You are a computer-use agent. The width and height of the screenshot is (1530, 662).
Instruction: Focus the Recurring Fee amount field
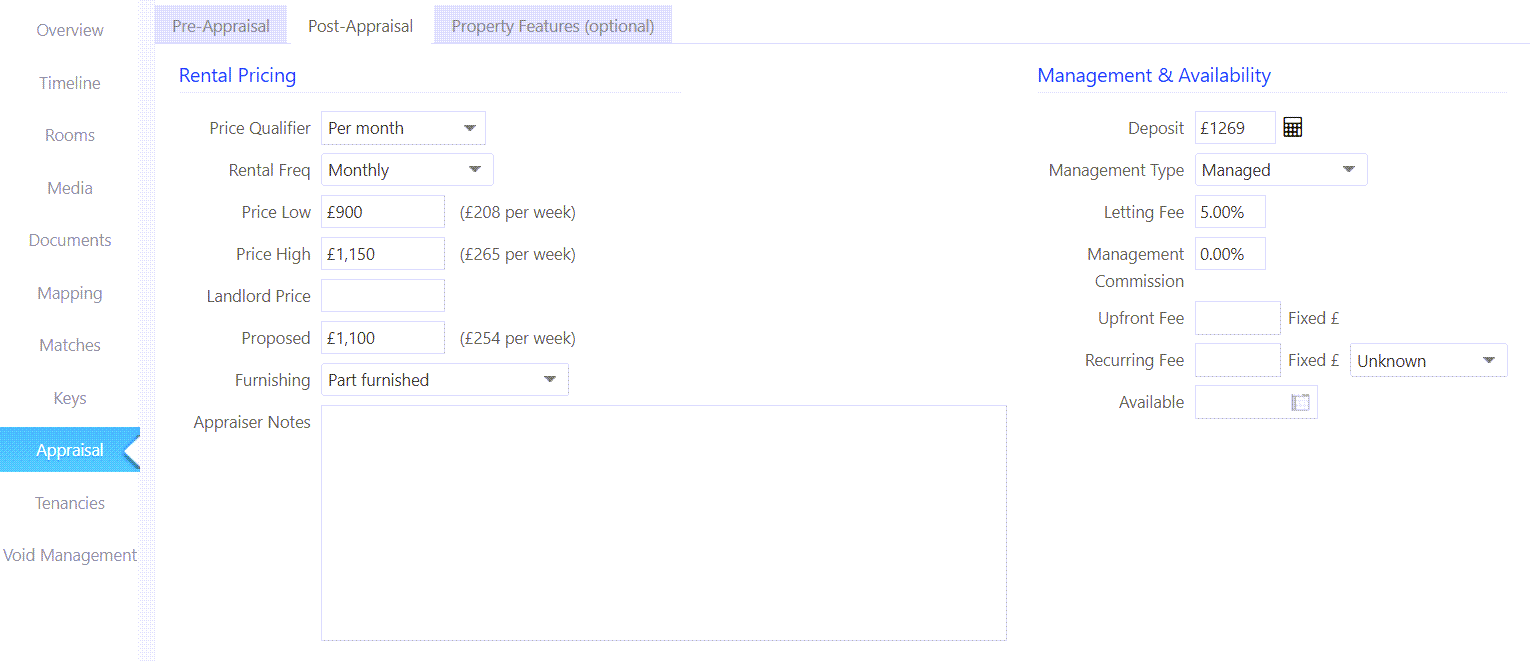(1238, 360)
